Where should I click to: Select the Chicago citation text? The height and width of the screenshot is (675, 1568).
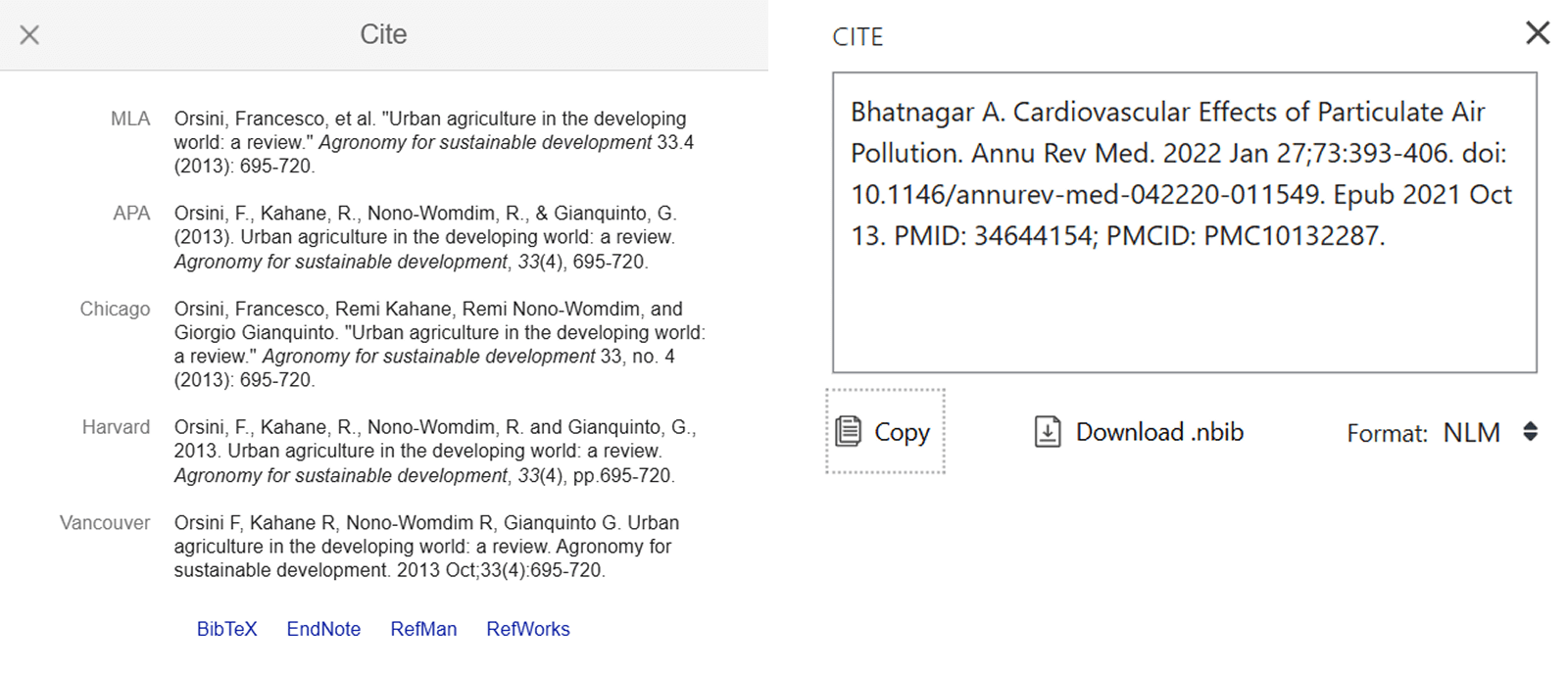pos(440,344)
